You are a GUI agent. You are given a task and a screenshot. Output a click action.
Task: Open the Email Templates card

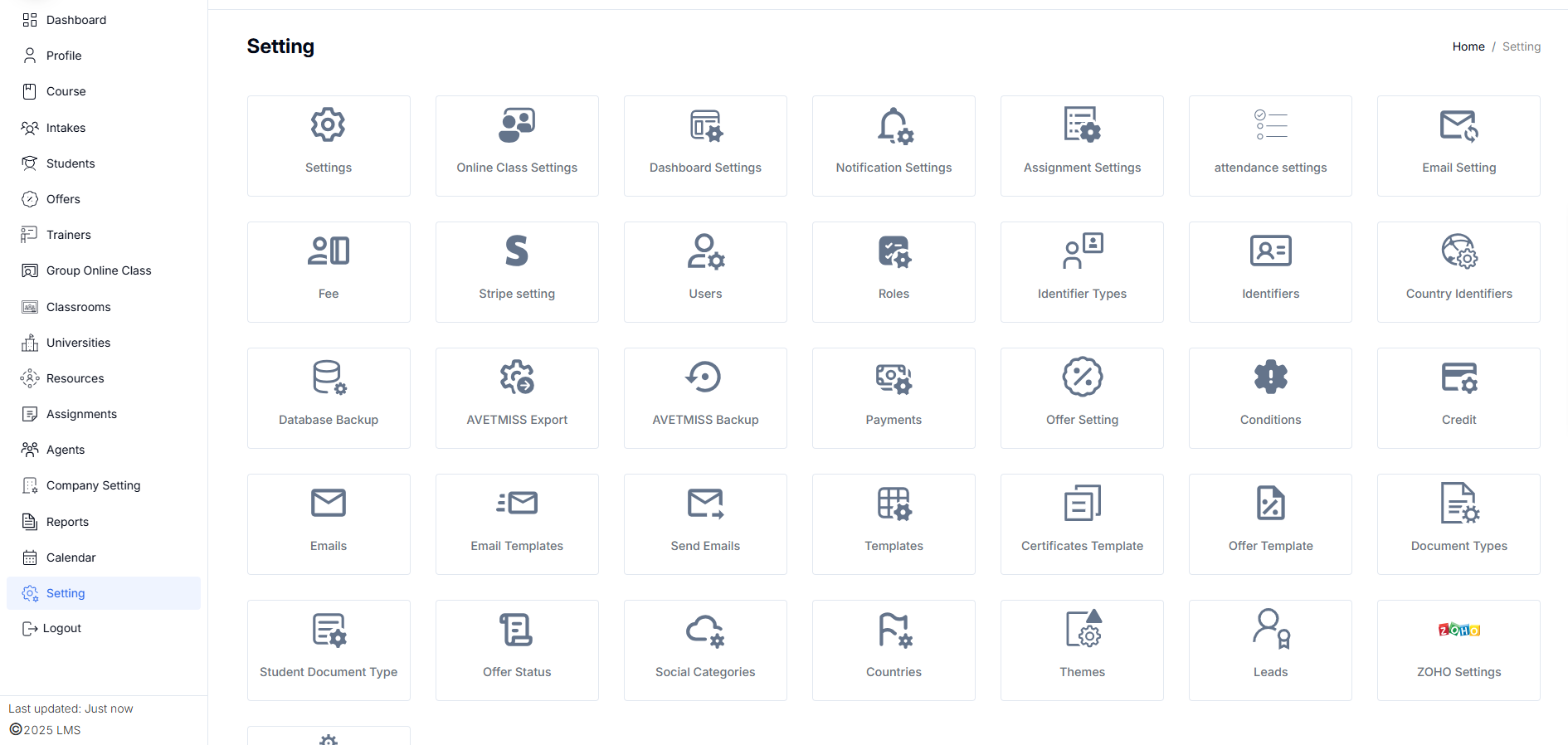517,524
